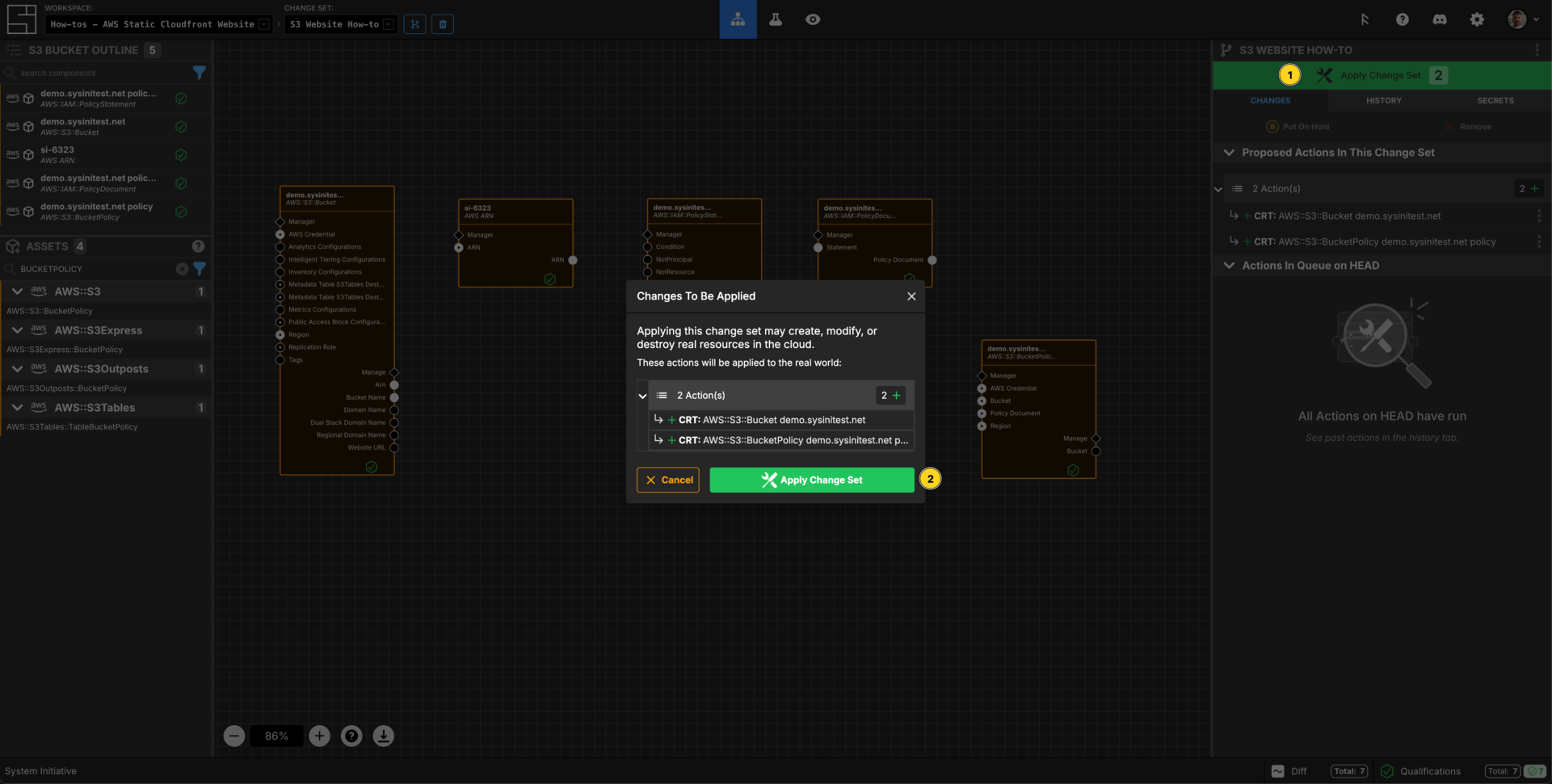Switch to the History tab
1552x784 pixels.
tap(1384, 101)
